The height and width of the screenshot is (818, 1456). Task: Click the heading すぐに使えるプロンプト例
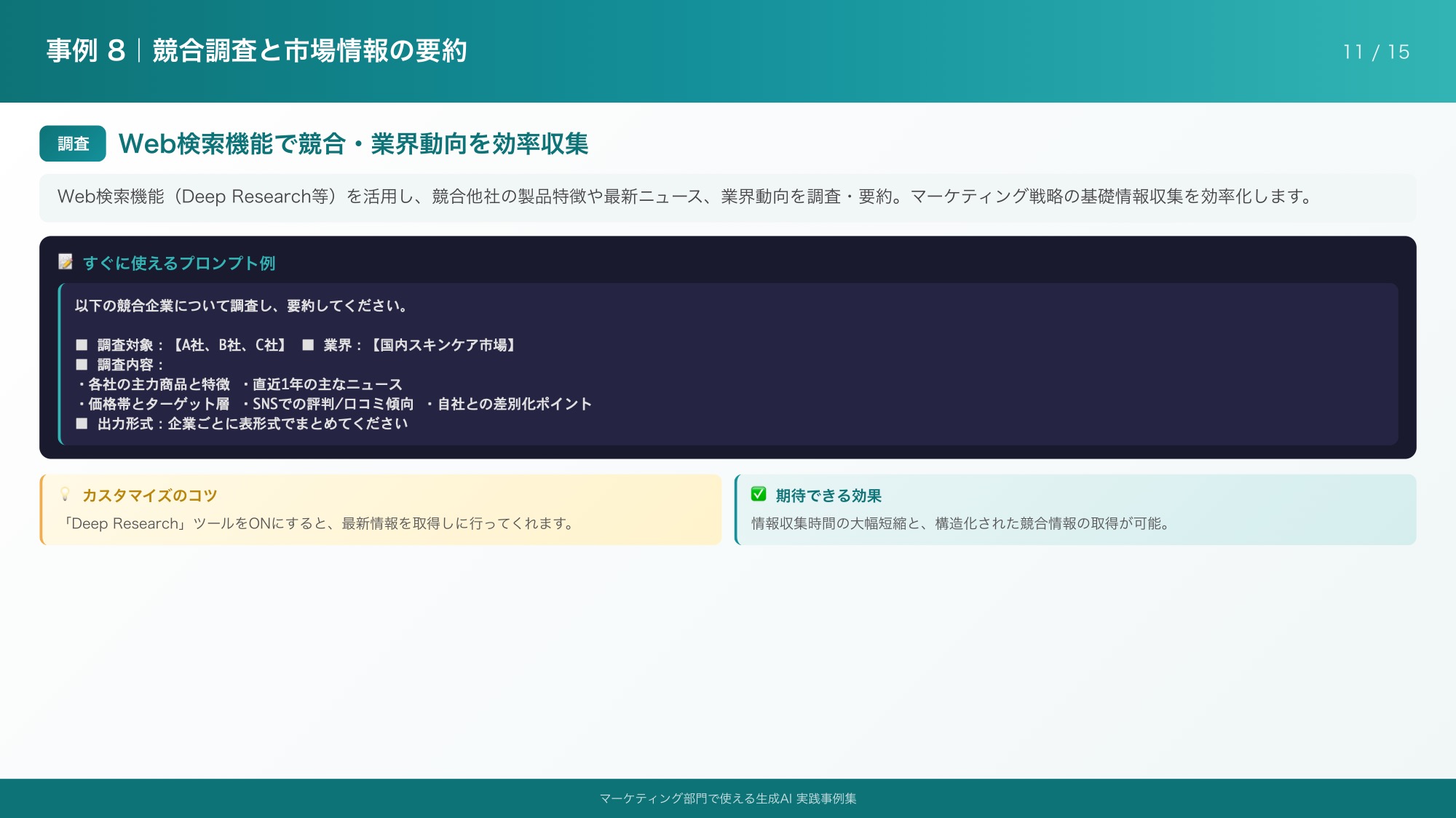click(179, 263)
